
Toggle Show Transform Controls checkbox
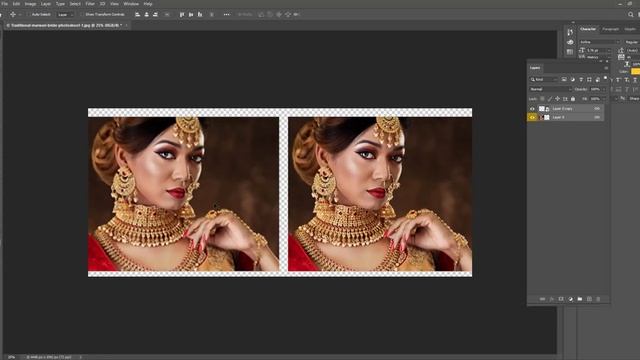[x=82, y=14]
